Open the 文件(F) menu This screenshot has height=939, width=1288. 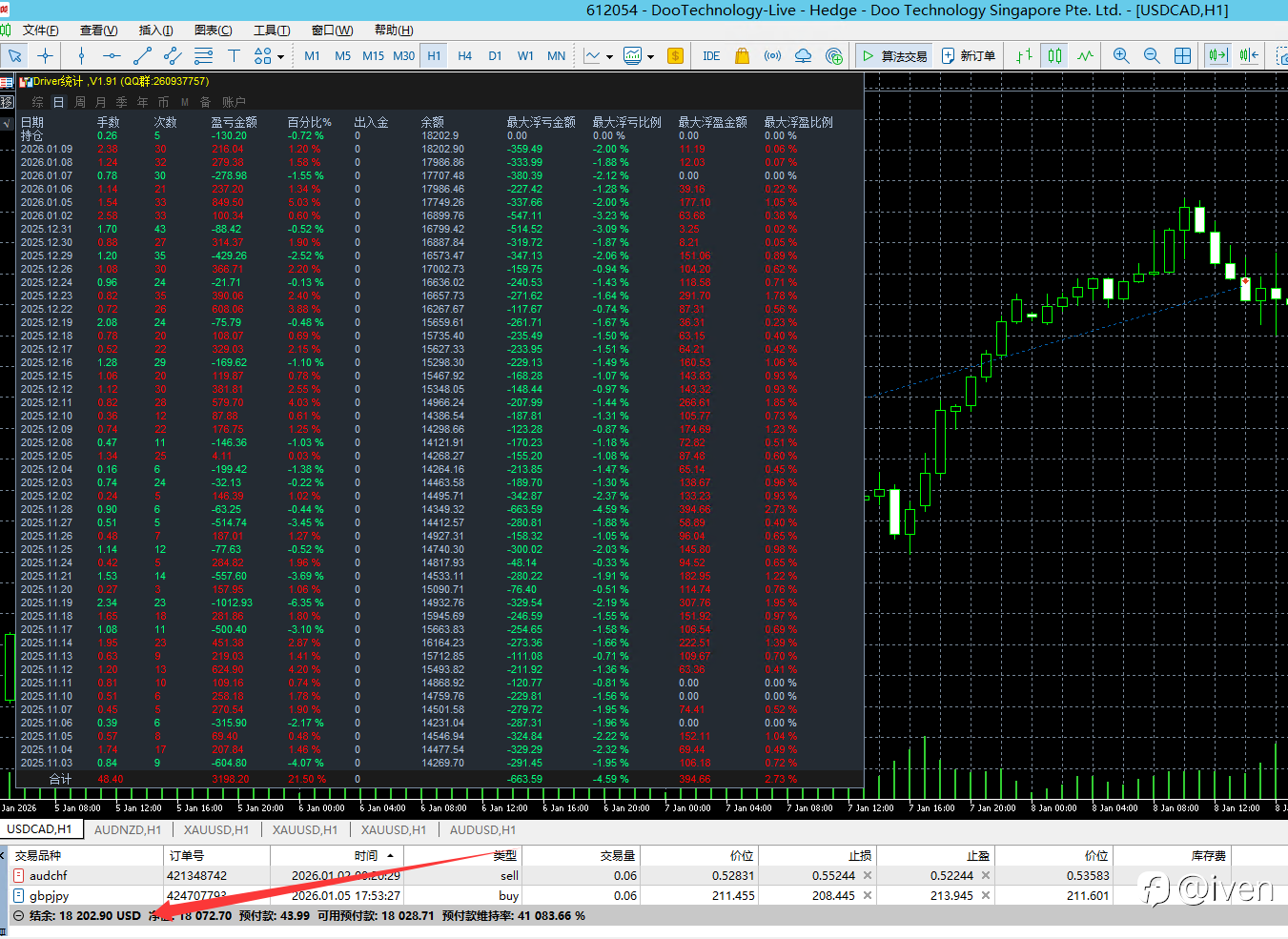coord(40,31)
